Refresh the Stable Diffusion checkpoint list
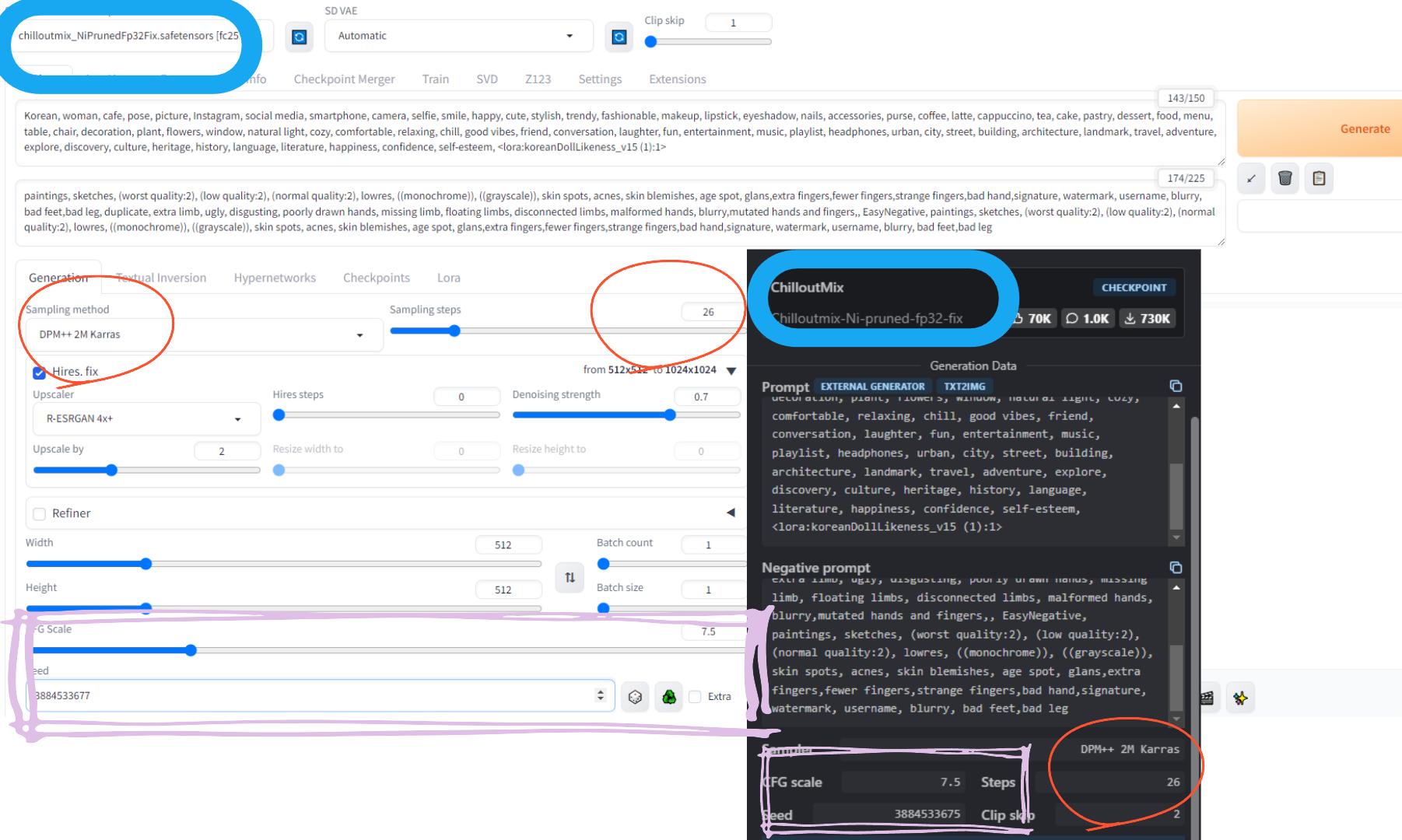 pos(299,37)
